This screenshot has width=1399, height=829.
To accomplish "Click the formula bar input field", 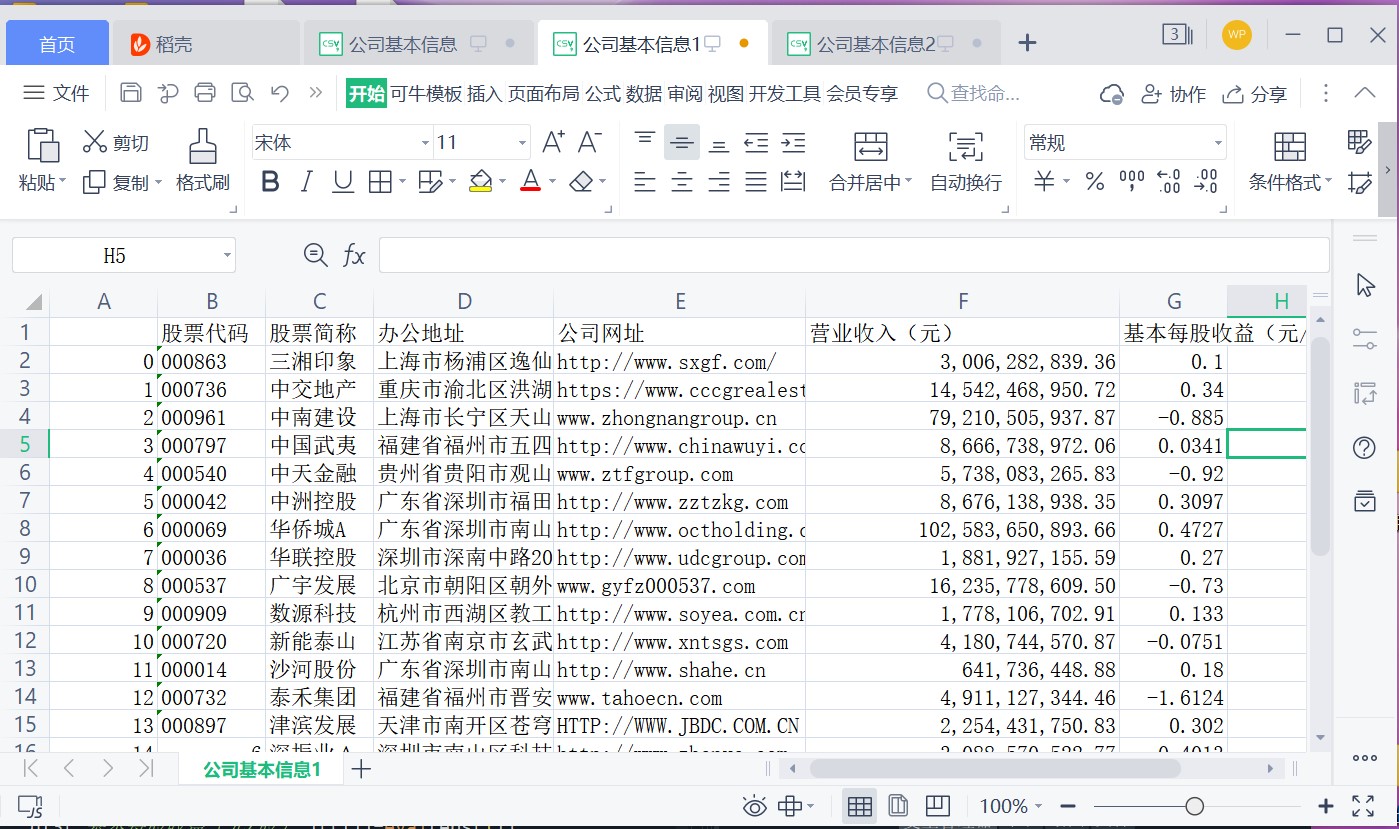I will tap(854, 255).
